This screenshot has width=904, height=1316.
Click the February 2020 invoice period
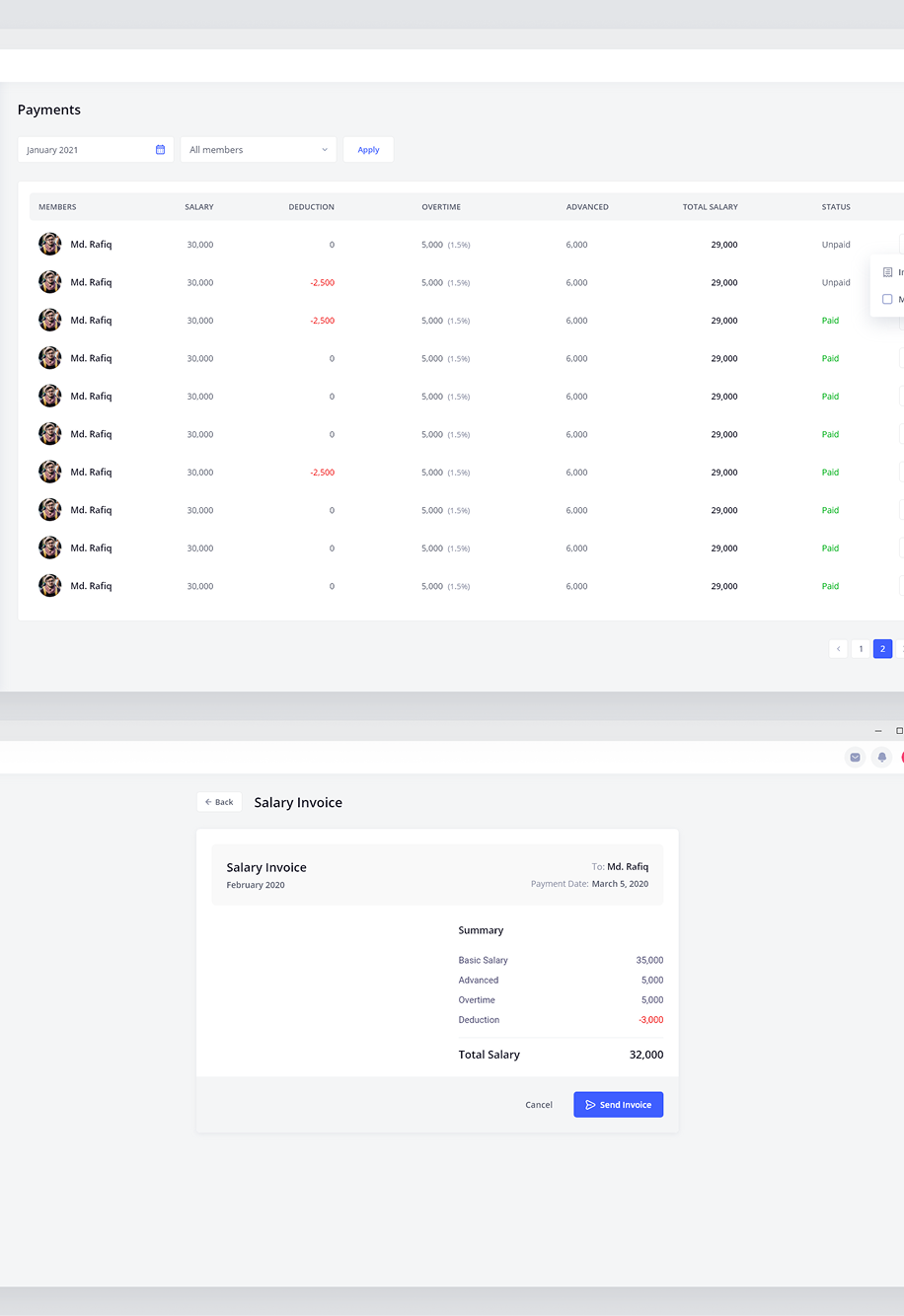point(256,885)
